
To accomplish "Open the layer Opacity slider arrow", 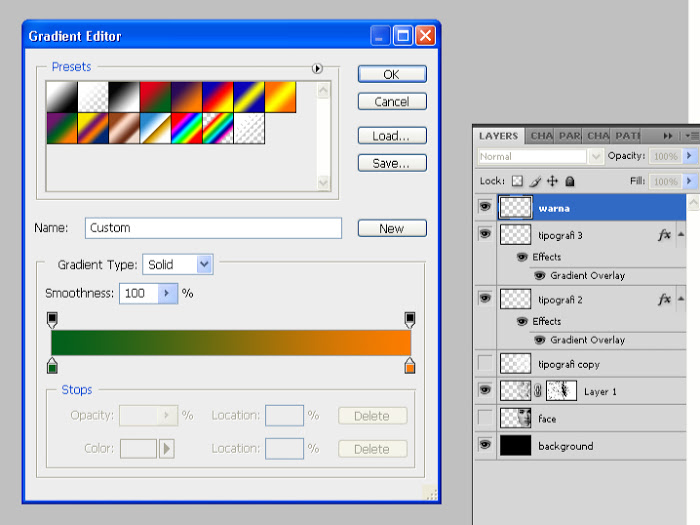I will [689, 156].
